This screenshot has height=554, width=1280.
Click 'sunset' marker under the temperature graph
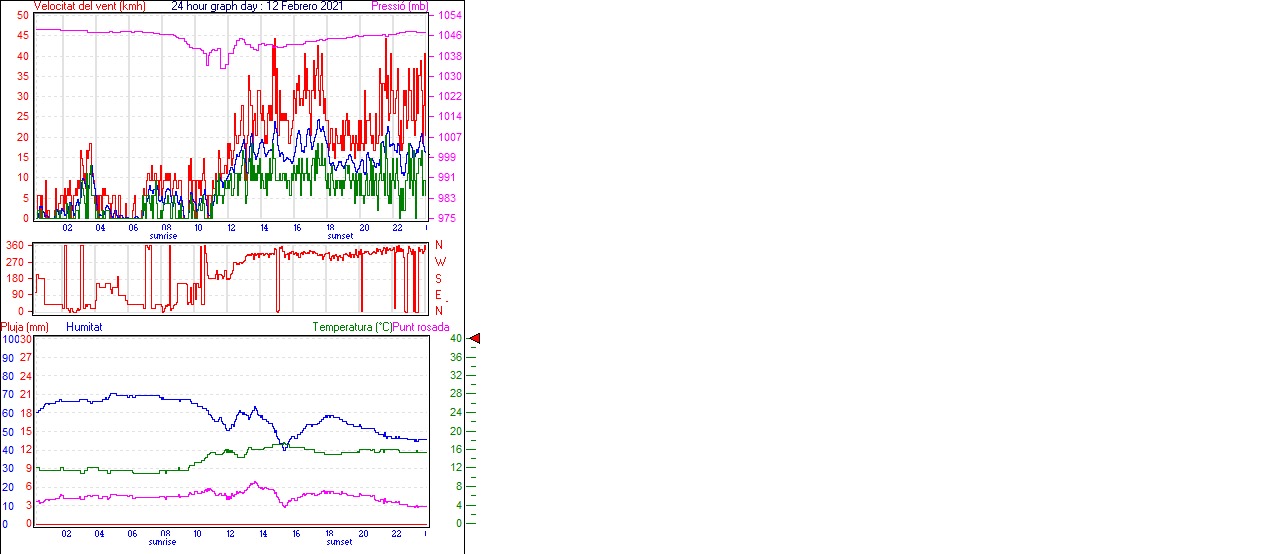[339, 542]
